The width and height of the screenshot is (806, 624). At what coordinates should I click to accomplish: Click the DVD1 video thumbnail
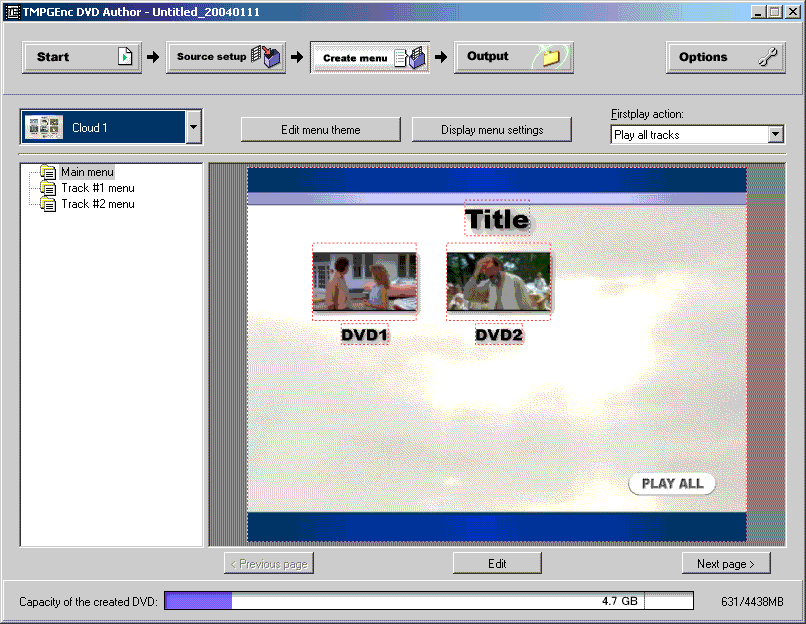click(x=364, y=282)
